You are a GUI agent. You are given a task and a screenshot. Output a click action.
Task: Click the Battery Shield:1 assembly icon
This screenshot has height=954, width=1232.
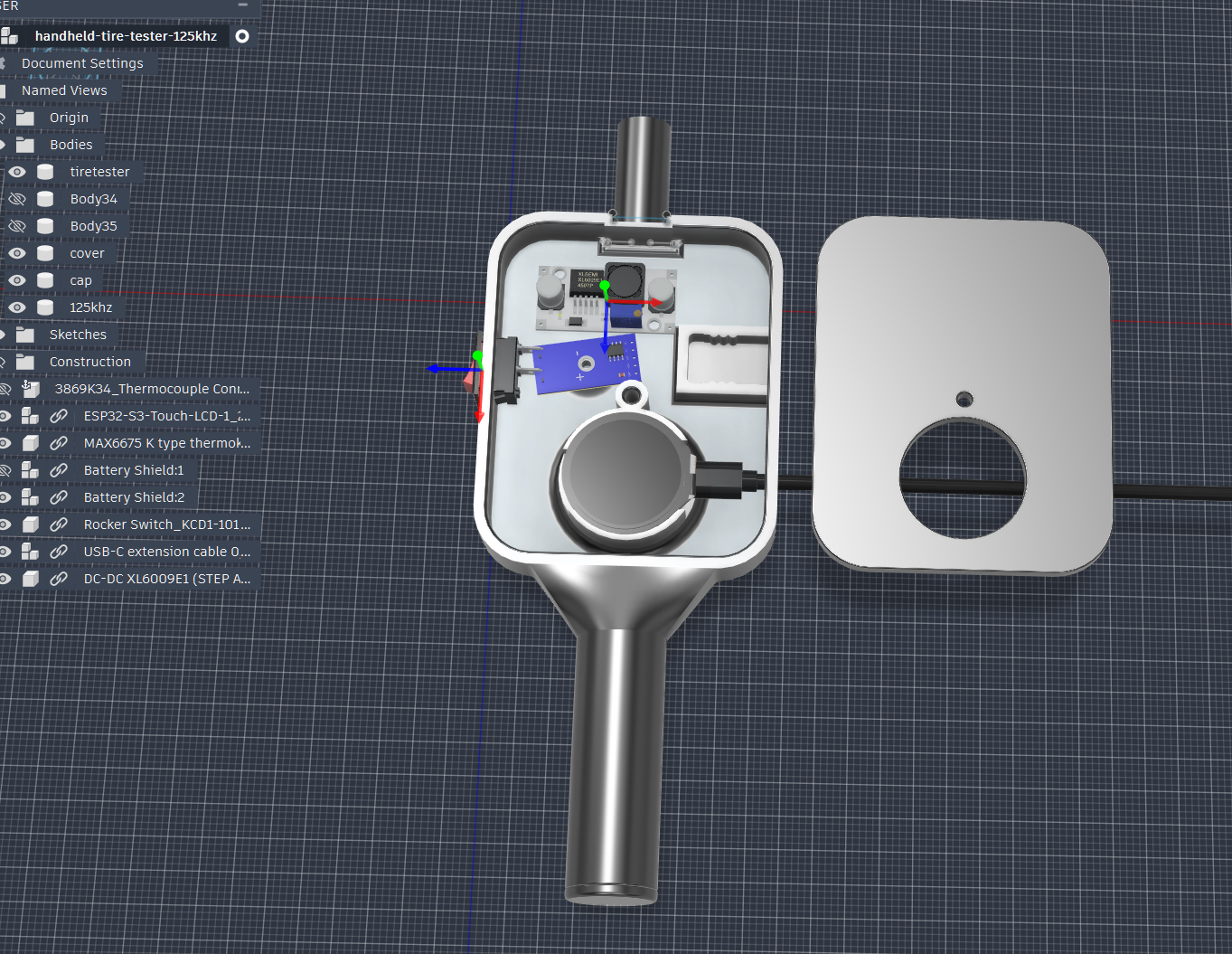(30, 470)
